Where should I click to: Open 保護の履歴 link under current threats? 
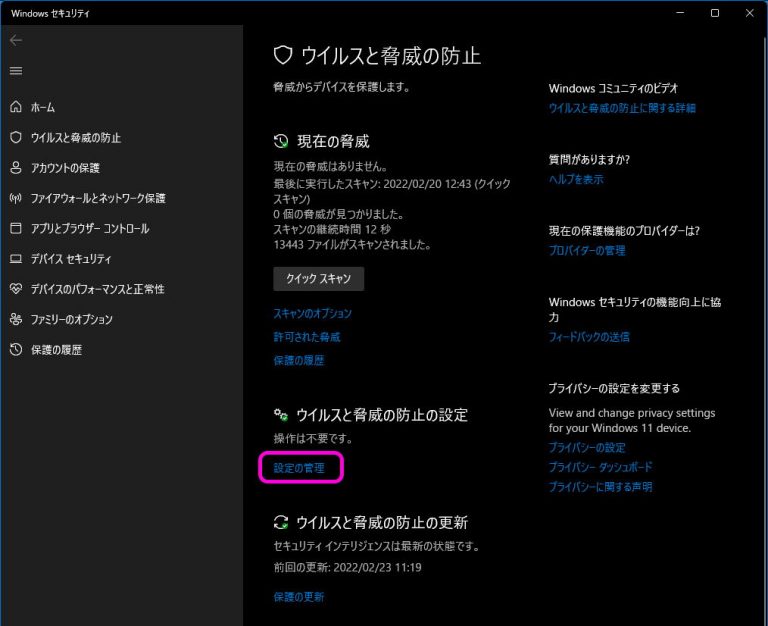299,361
